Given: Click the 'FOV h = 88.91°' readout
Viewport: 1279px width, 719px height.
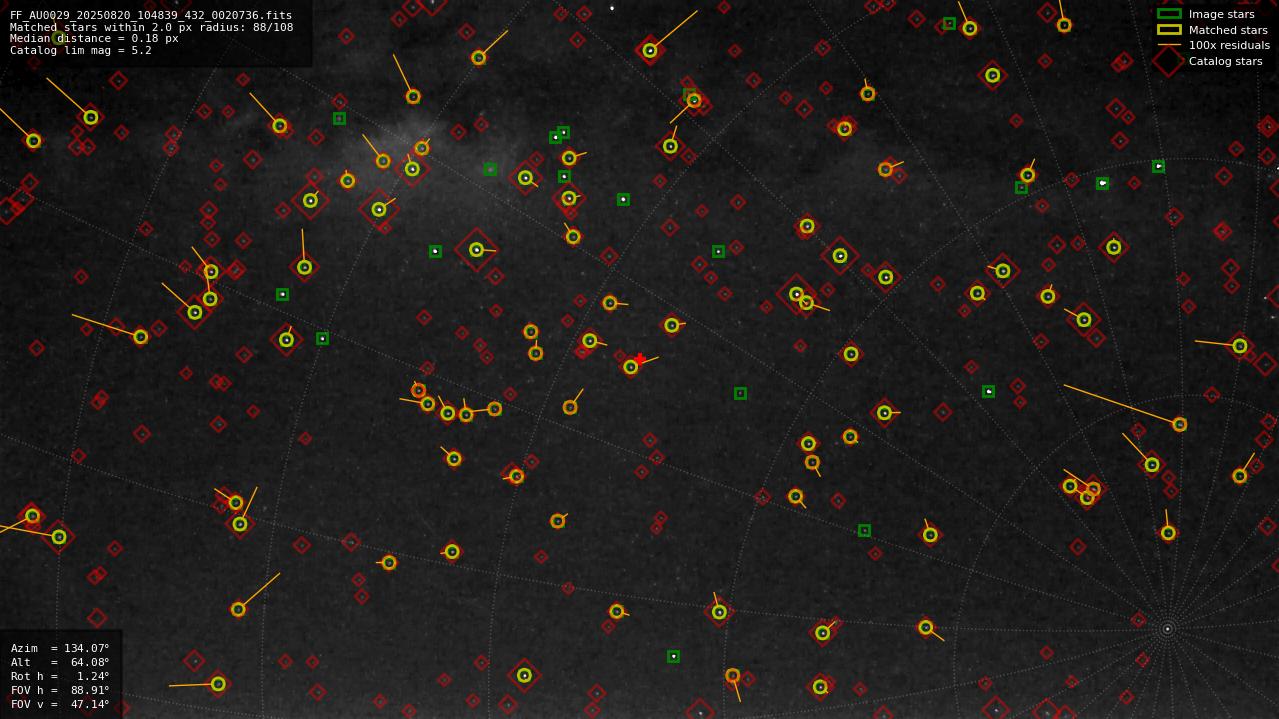Looking at the screenshot, I should click(60, 690).
